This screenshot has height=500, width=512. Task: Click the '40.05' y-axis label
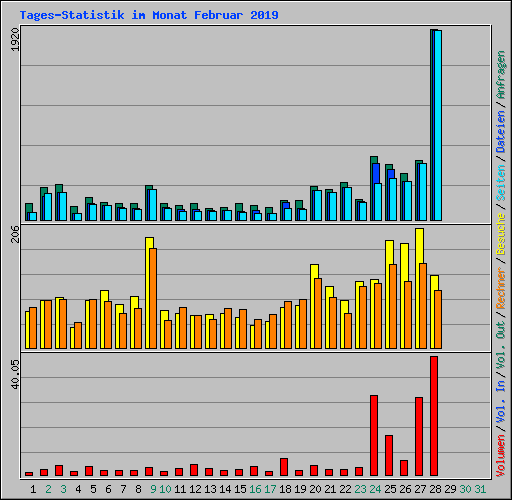point(16,374)
